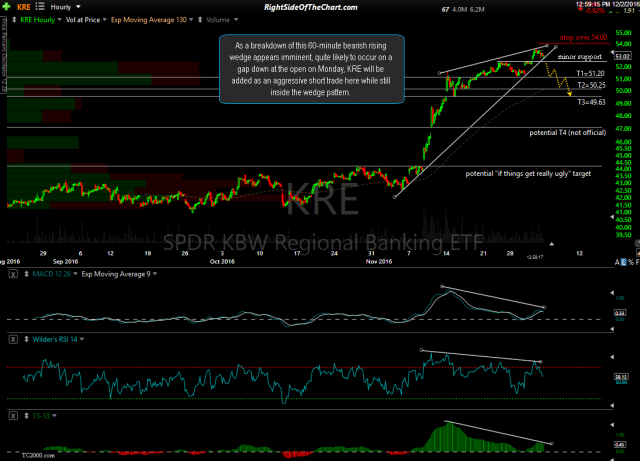
Task: Click the RSI pane bottom scale arrow
Action: (612, 405)
